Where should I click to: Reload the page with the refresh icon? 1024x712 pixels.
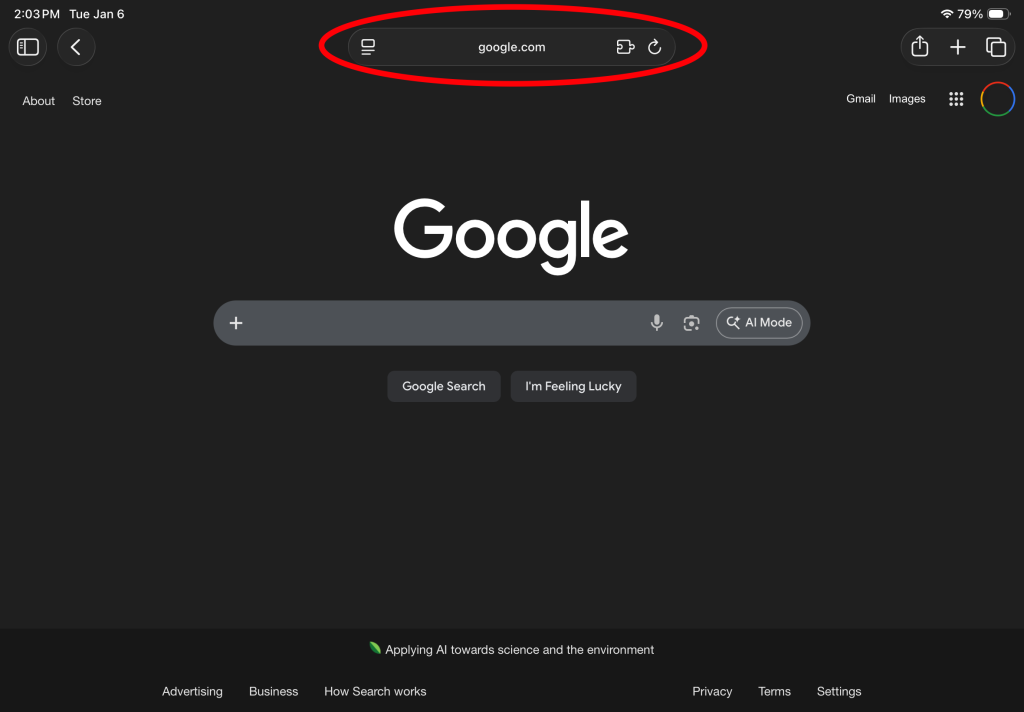(x=654, y=47)
